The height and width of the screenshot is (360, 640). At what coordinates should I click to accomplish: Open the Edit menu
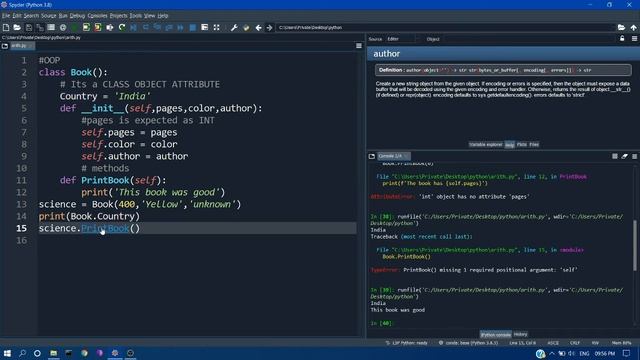click(x=17, y=16)
